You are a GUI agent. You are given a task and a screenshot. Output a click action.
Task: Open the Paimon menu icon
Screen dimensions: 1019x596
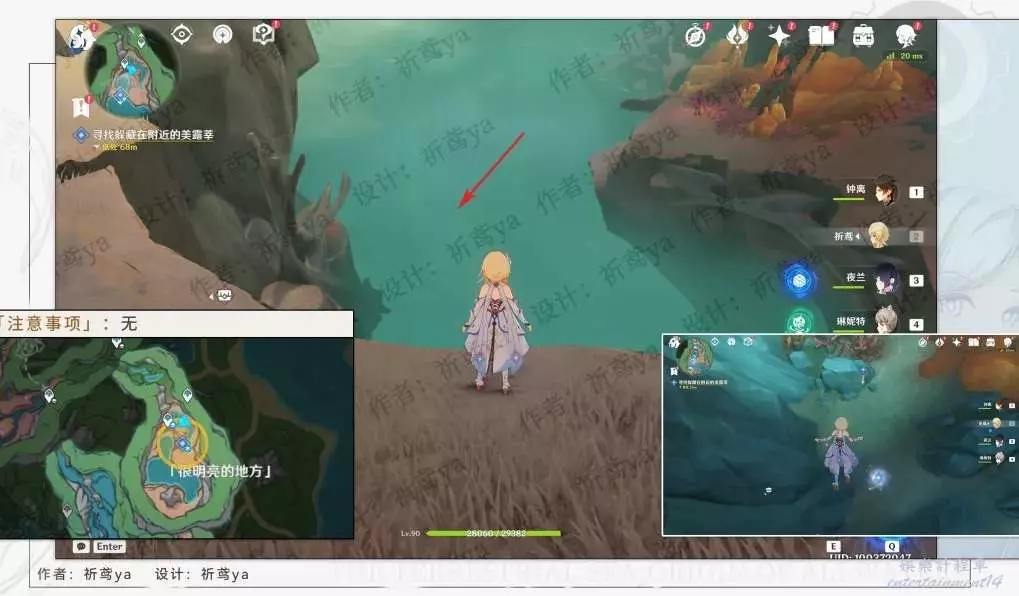(x=78, y=37)
